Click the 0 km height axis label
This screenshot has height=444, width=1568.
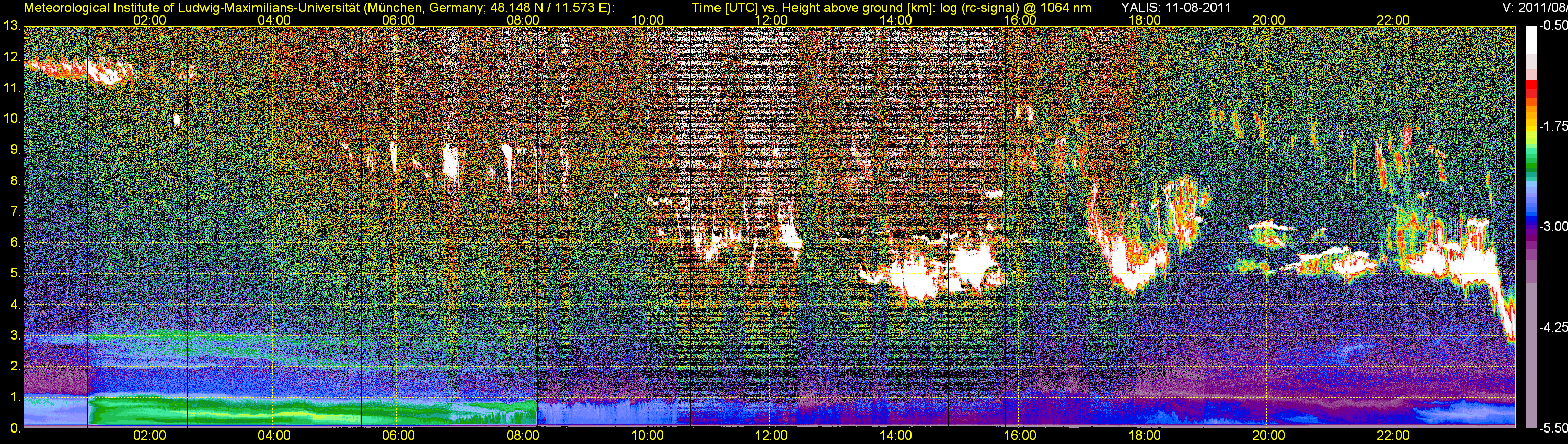tap(16, 428)
